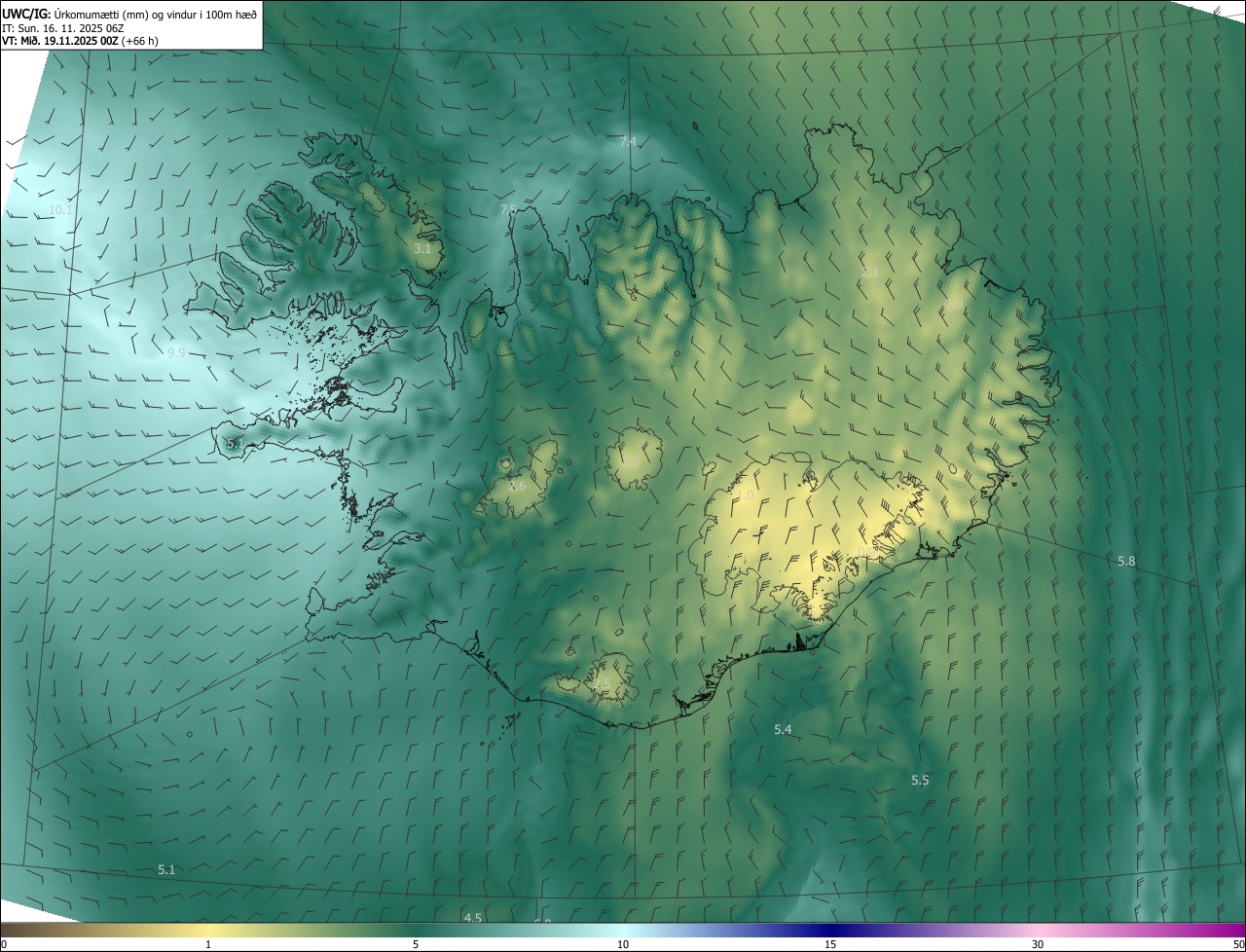Click the 5.1 value label on Snæfellsnes peninsula
Screen dimensions: 1246x952
click(235, 443)
